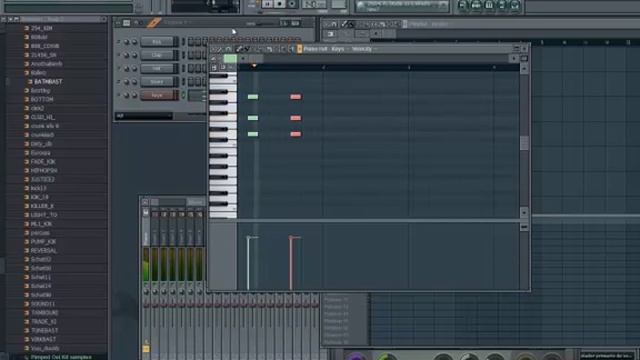640x360 pixels.
Task: Click the save icon beneath piano roll toolbar
Action: (215, 67)
